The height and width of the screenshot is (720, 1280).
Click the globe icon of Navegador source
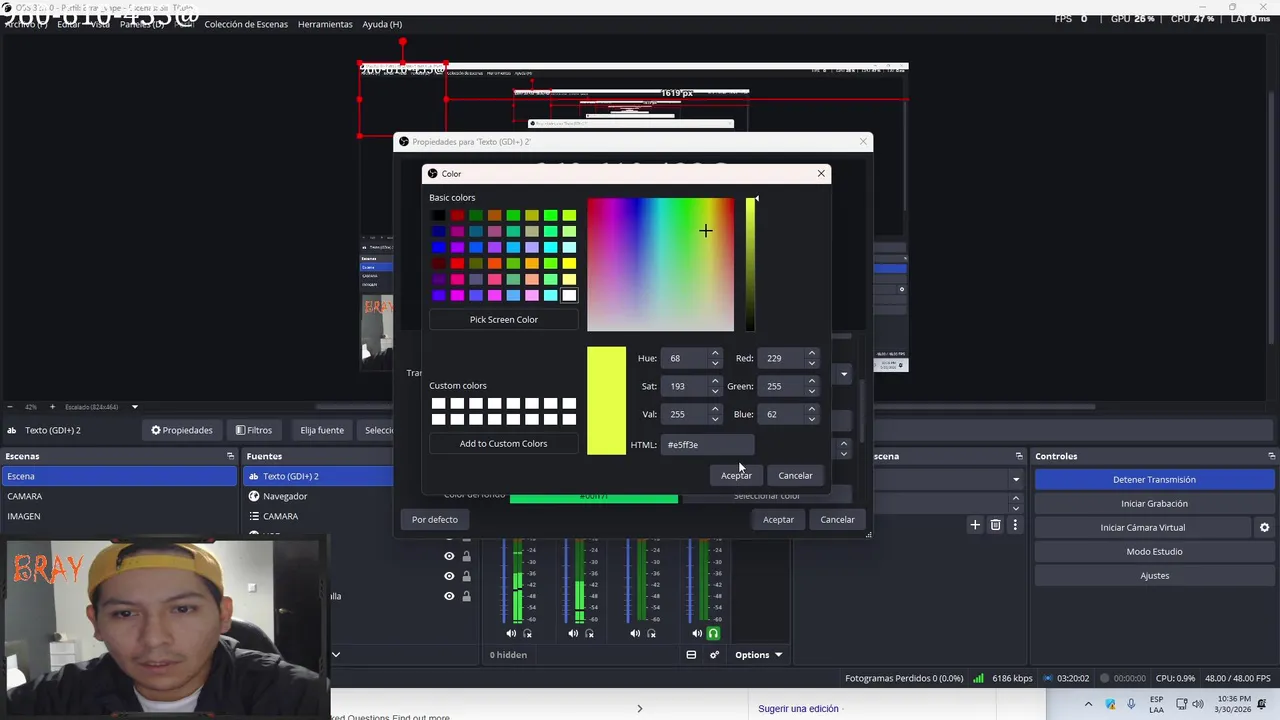point(254,496)
